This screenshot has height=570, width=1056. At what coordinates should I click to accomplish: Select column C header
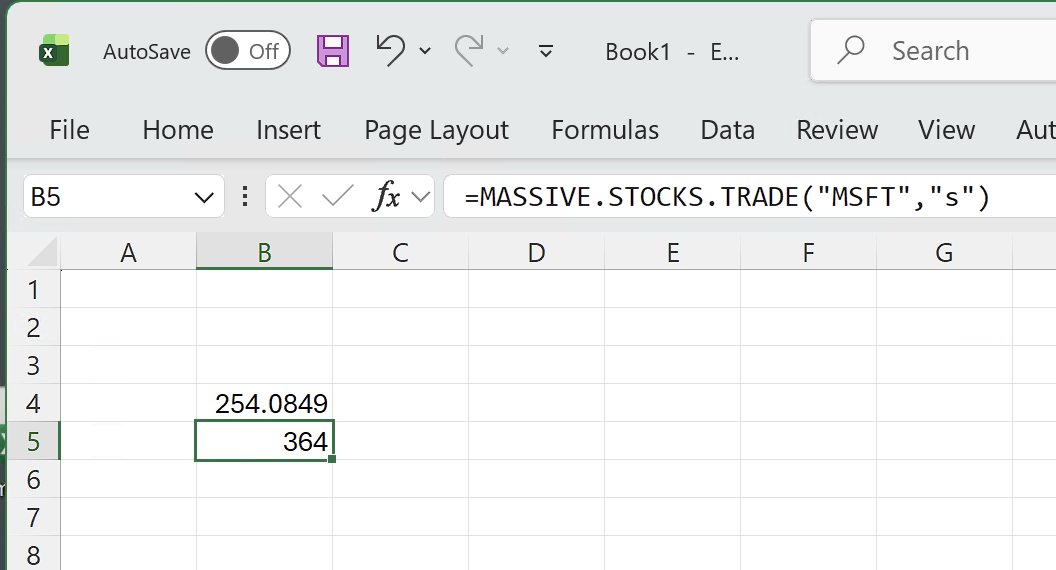[x=400, y=252]
